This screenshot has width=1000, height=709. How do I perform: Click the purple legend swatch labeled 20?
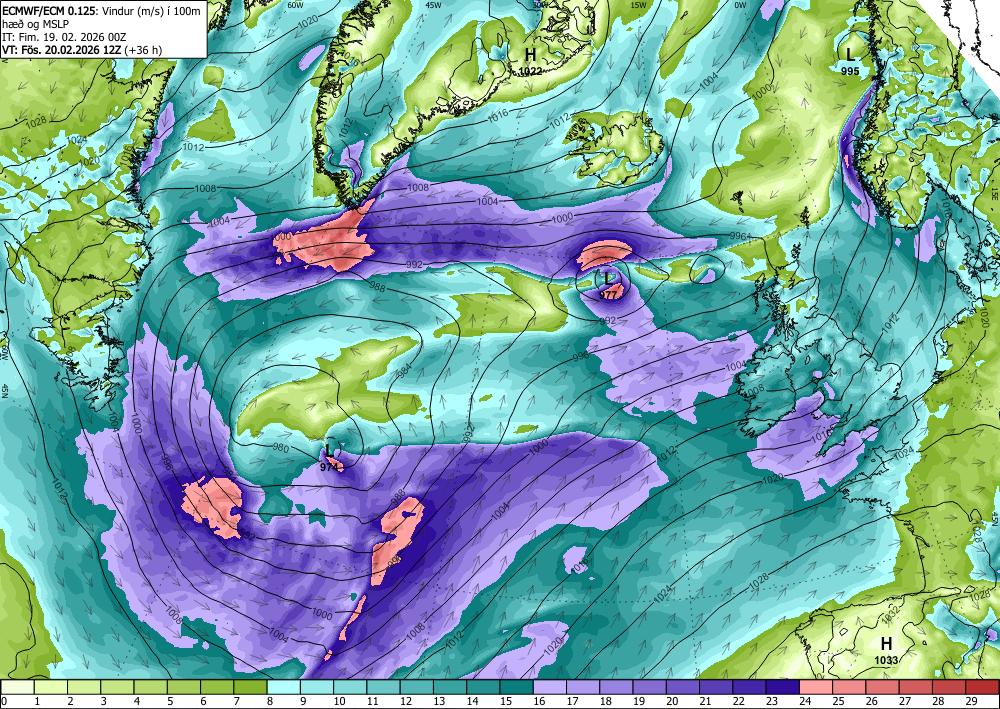coord(683,687)
